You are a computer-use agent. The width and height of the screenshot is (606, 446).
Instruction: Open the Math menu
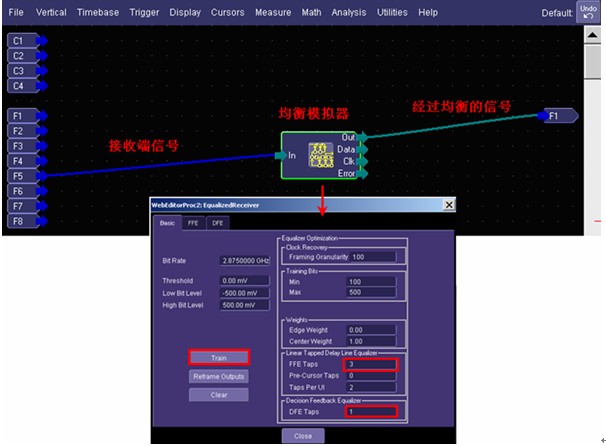[x=311, y=13]
